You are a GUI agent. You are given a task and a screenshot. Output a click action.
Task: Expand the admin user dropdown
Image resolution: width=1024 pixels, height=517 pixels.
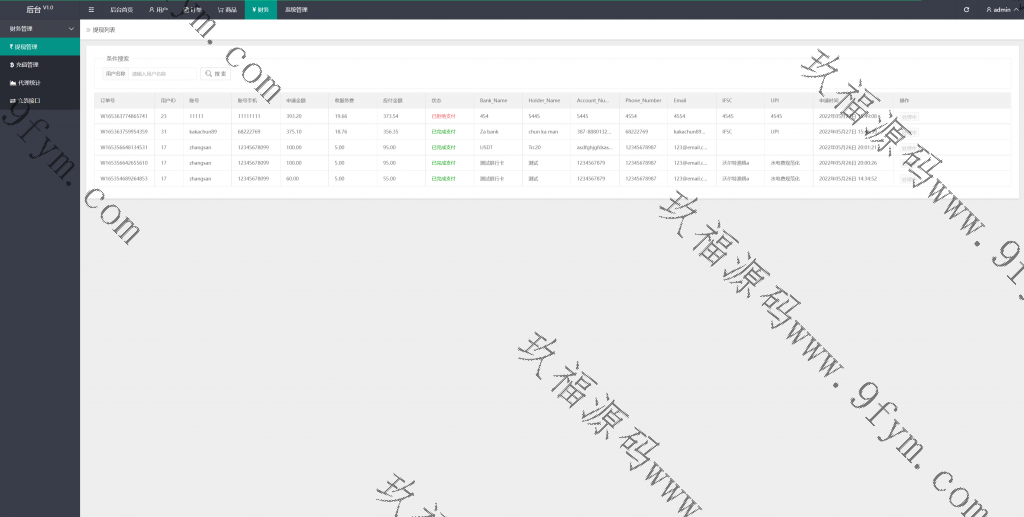click(999, 9)
